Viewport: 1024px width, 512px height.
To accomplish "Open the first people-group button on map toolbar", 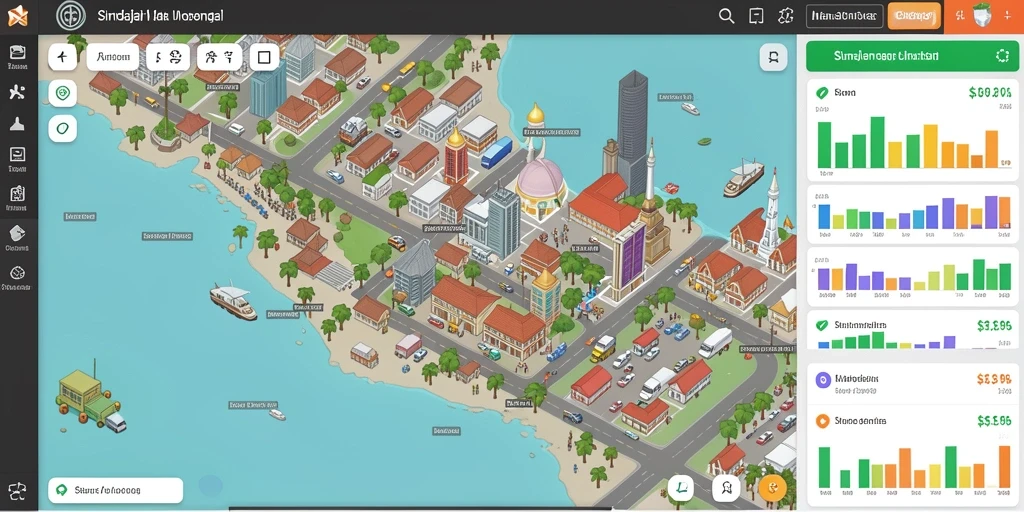I will 168,57.
